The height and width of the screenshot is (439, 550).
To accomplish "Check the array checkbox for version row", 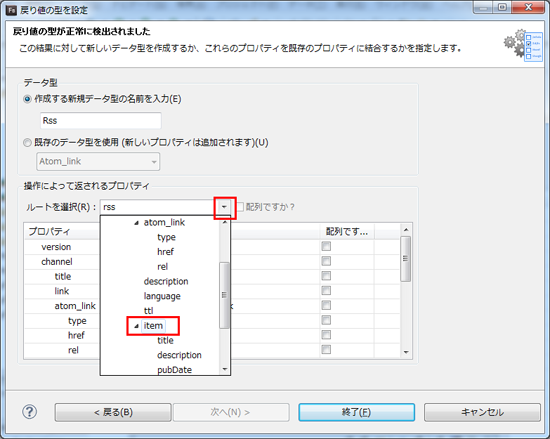I will 326,246.
